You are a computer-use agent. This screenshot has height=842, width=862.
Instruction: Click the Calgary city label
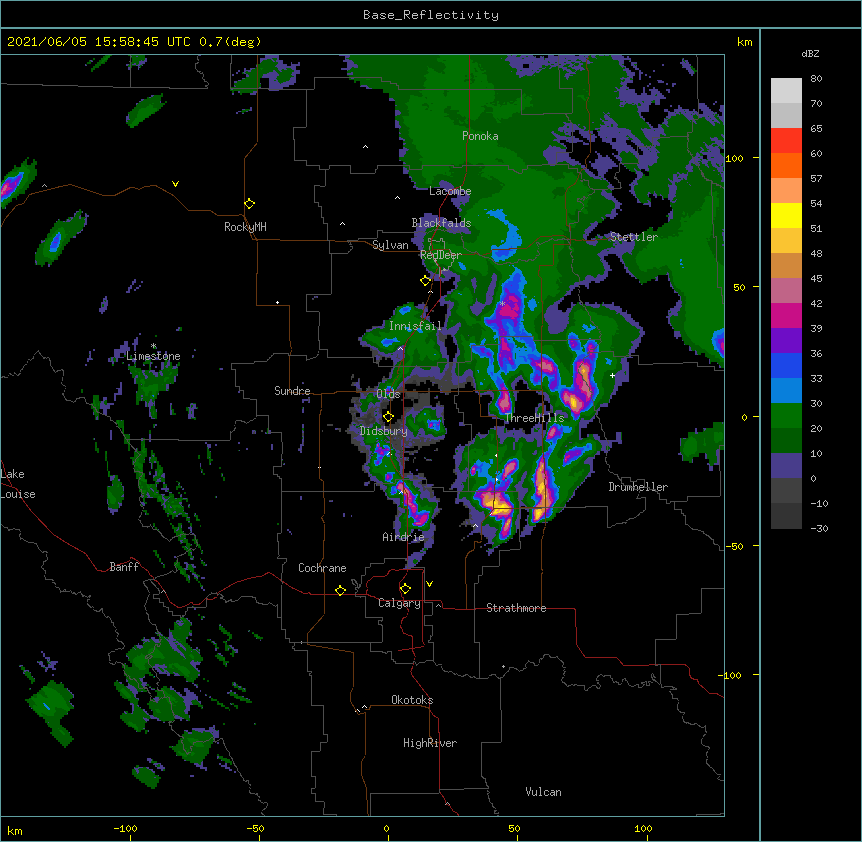pyautogui.click(x=399, y=603)
